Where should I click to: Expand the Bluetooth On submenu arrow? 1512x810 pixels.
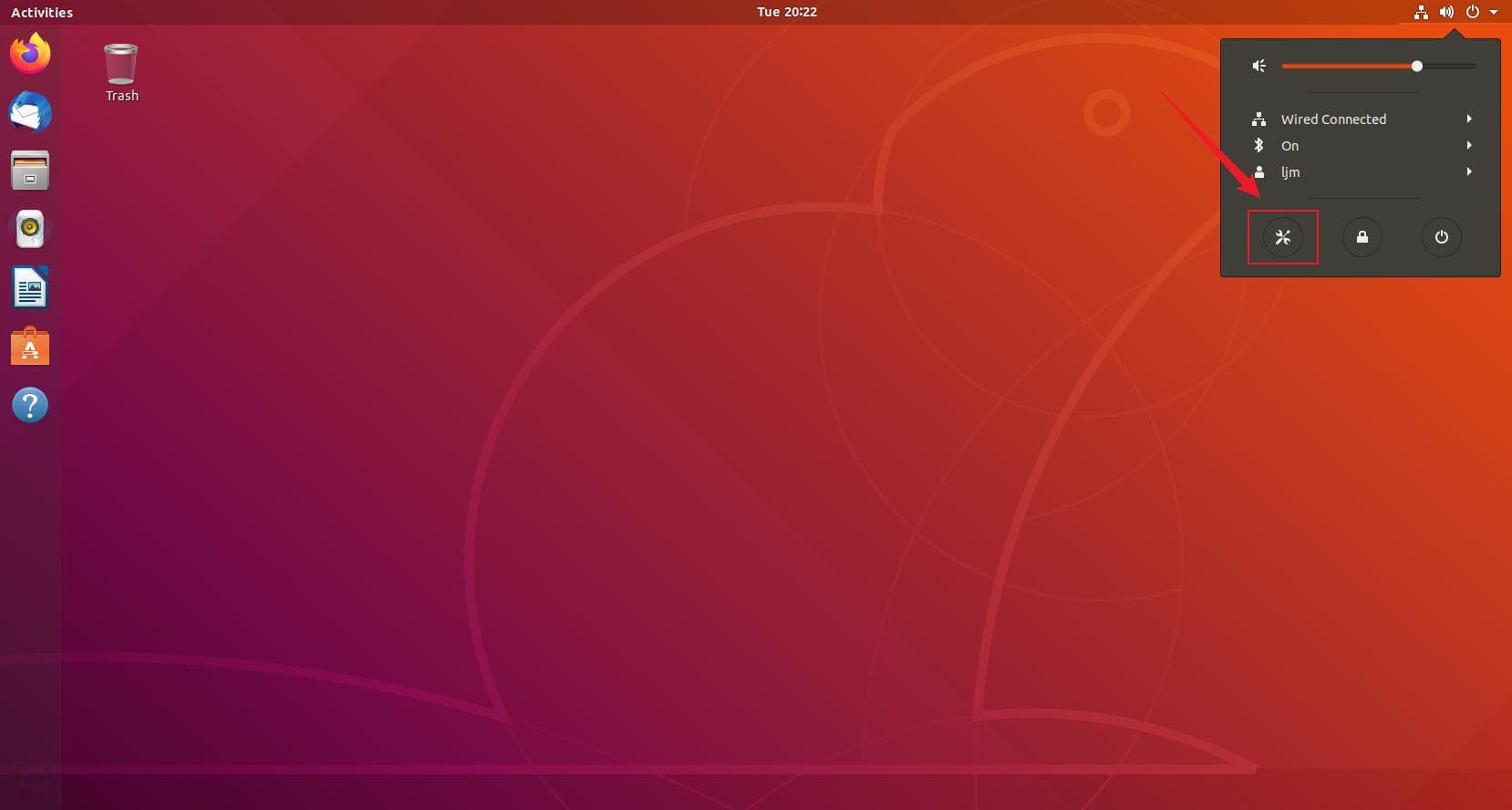[x=1469, y=145]
